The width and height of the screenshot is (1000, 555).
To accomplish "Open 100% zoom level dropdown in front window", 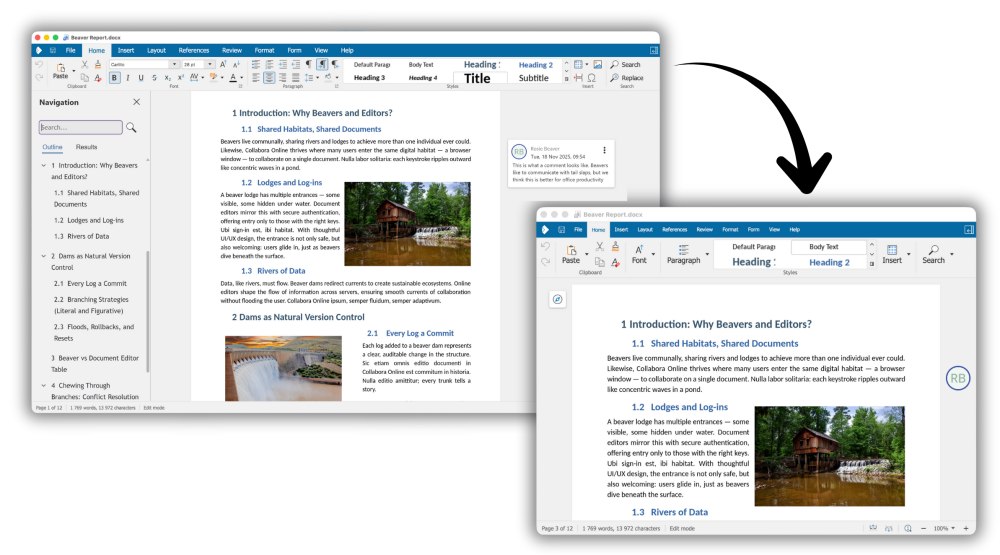I will (945, 528).
